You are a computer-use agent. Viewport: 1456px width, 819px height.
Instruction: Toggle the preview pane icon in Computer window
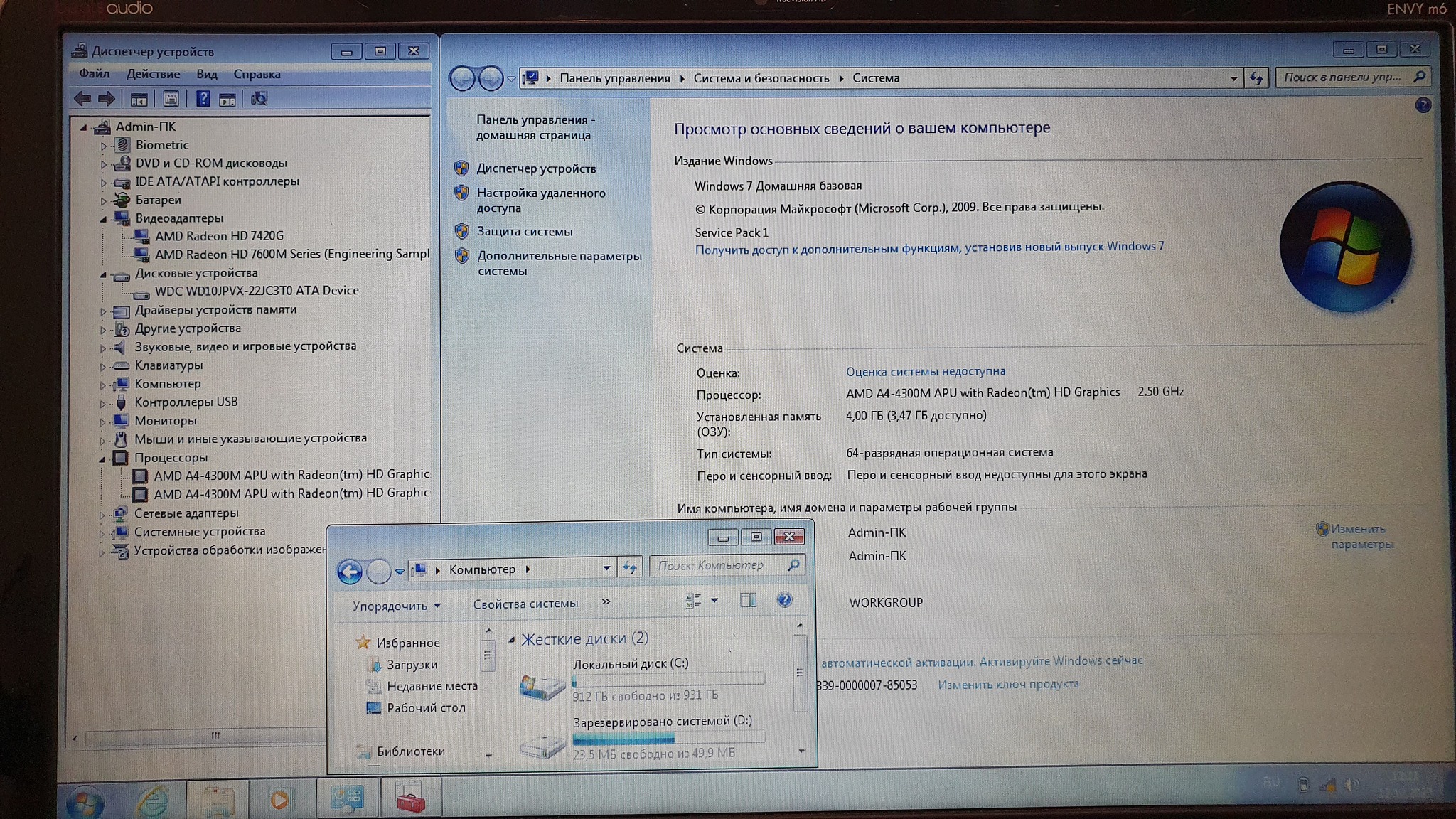[748, 601]
